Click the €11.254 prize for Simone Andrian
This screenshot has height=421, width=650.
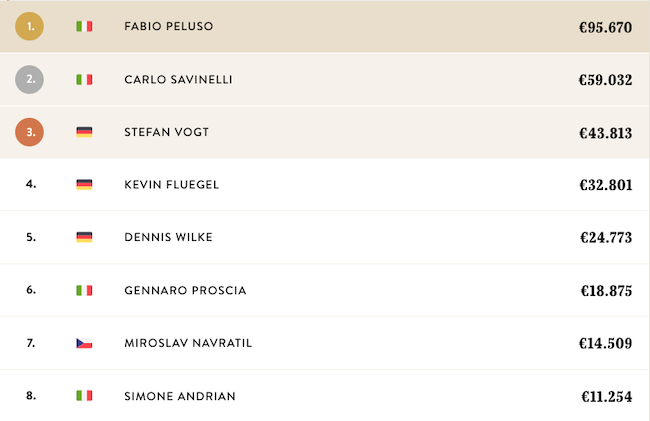tap(605, 396)
